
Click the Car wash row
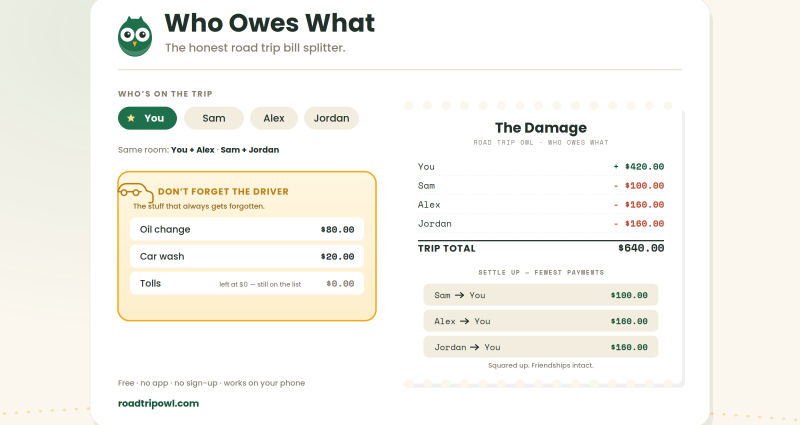click(247, 256)
